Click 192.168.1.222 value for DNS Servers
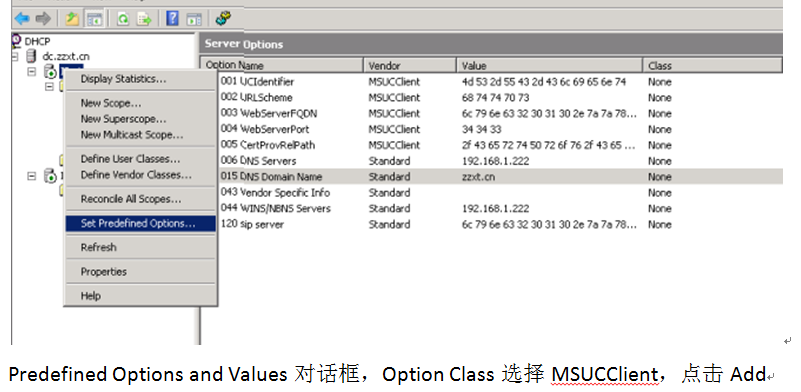The image size is (801, 392). (496, 161)
